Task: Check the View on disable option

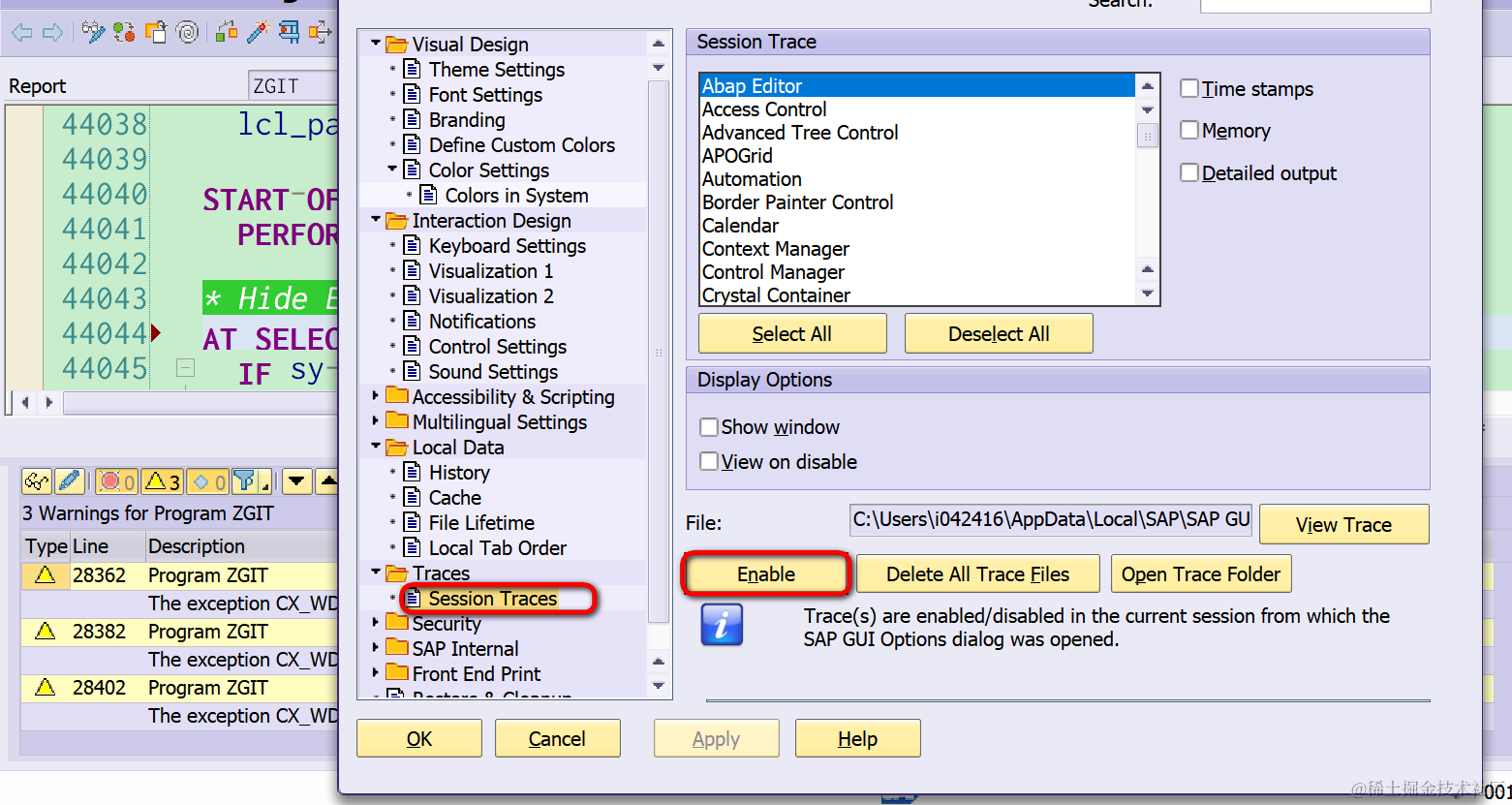Action: click(709, 461)
